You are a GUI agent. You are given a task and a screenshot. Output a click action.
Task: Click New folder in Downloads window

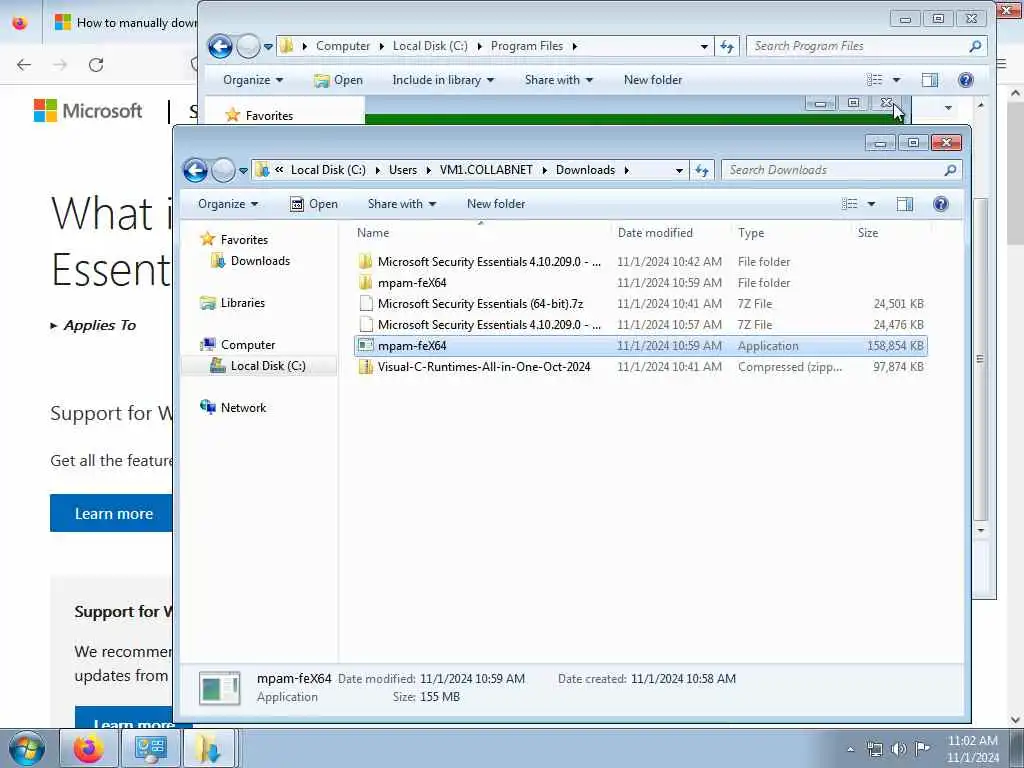pos(496,204)
